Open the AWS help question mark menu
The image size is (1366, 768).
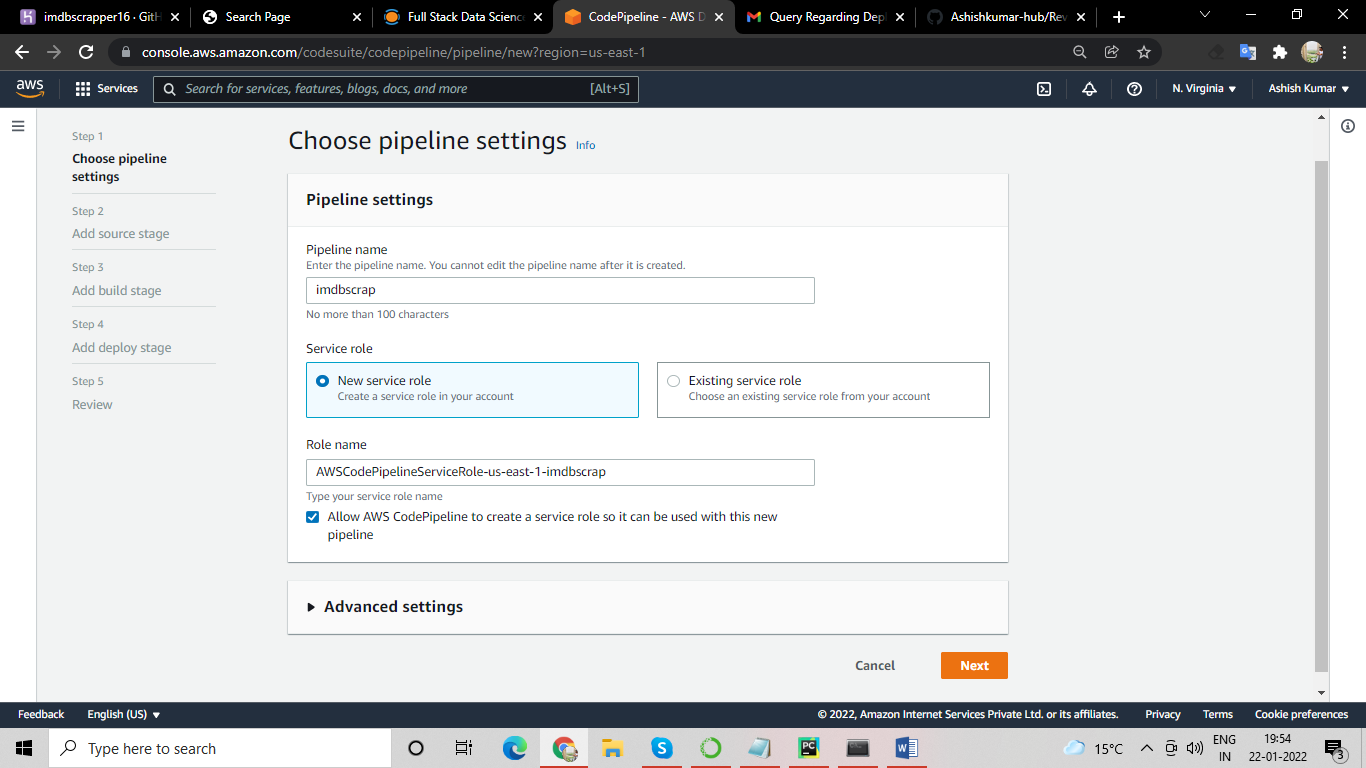pos(1134,89)
